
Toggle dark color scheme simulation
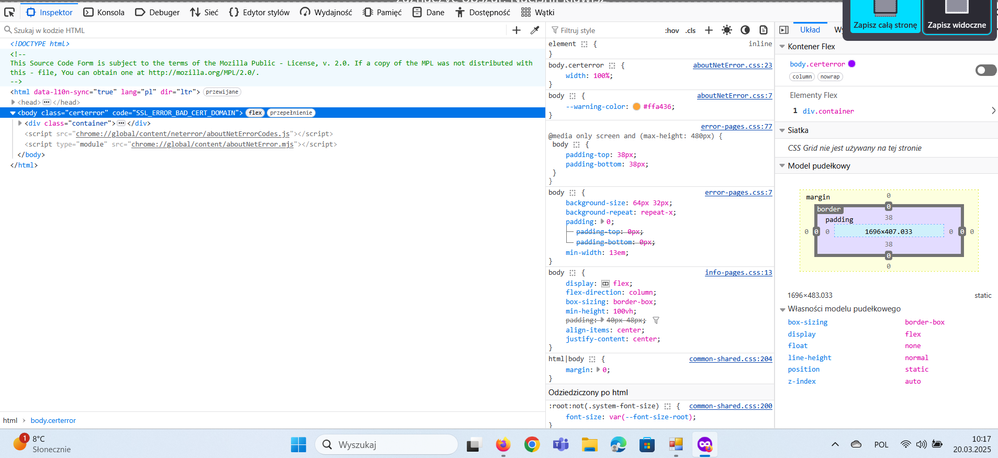pos(745,30)
